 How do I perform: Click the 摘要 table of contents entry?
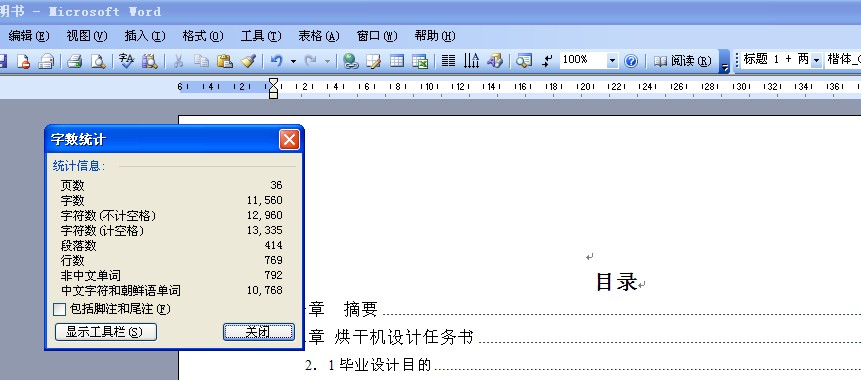(x=361, y=309)
